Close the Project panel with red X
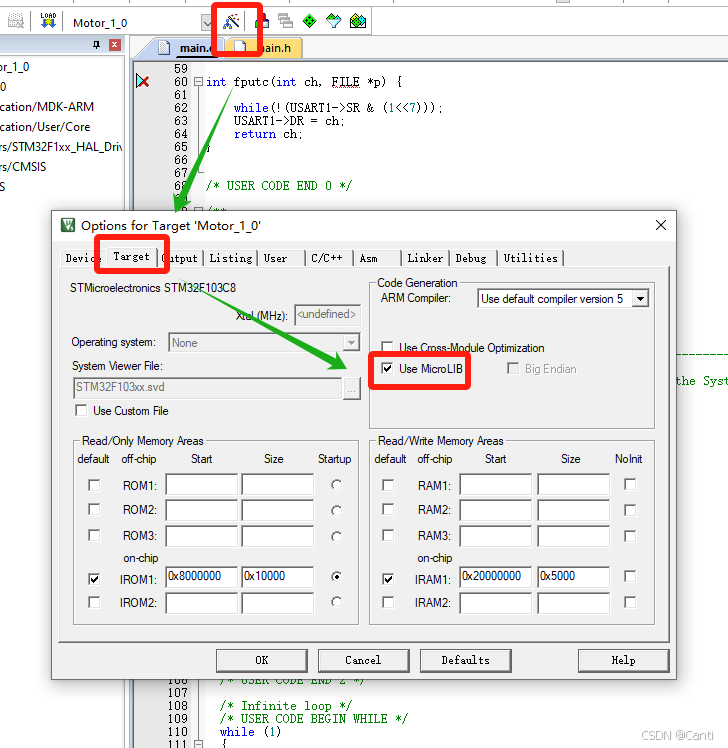This screenshot has width=728, height=748. 114,45
